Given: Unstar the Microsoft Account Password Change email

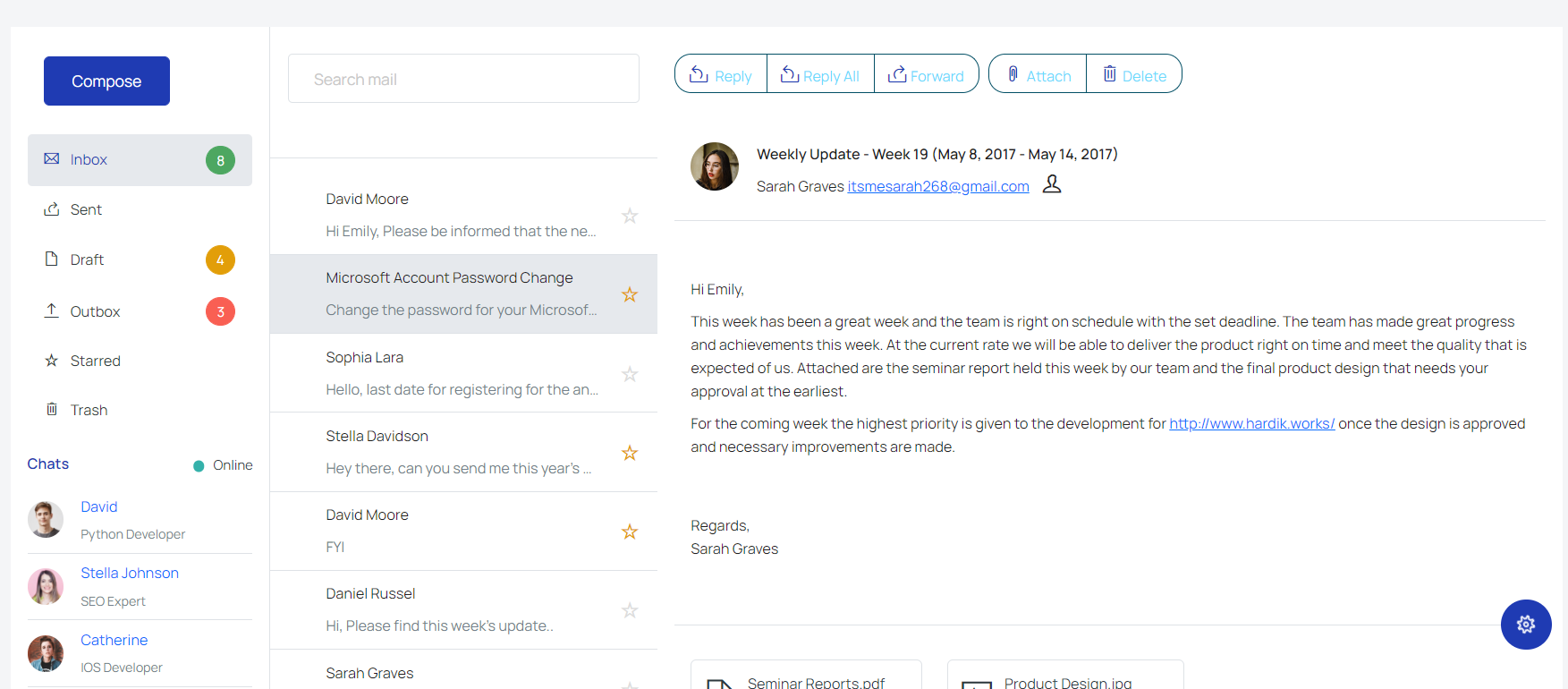Looking at the screenshot, I should [630, 294].
